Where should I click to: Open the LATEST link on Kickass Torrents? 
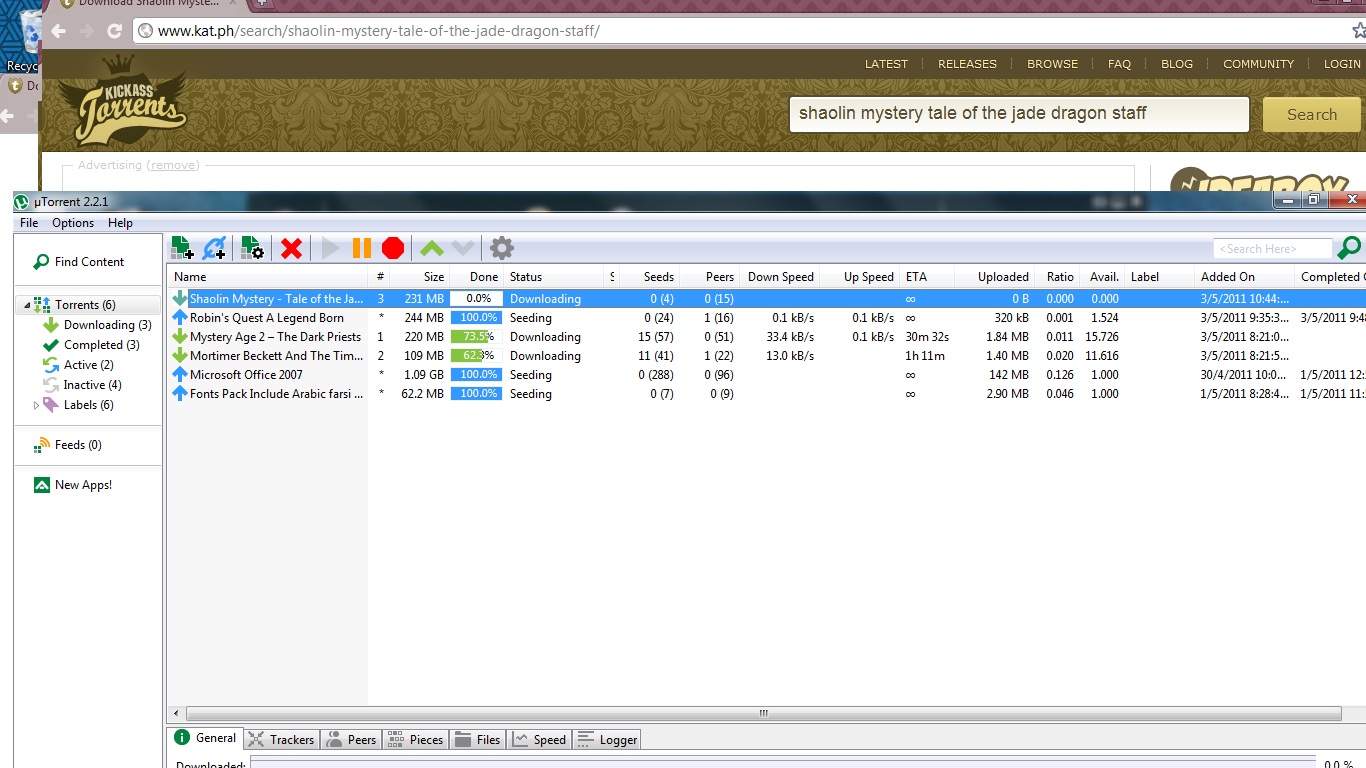886,64
